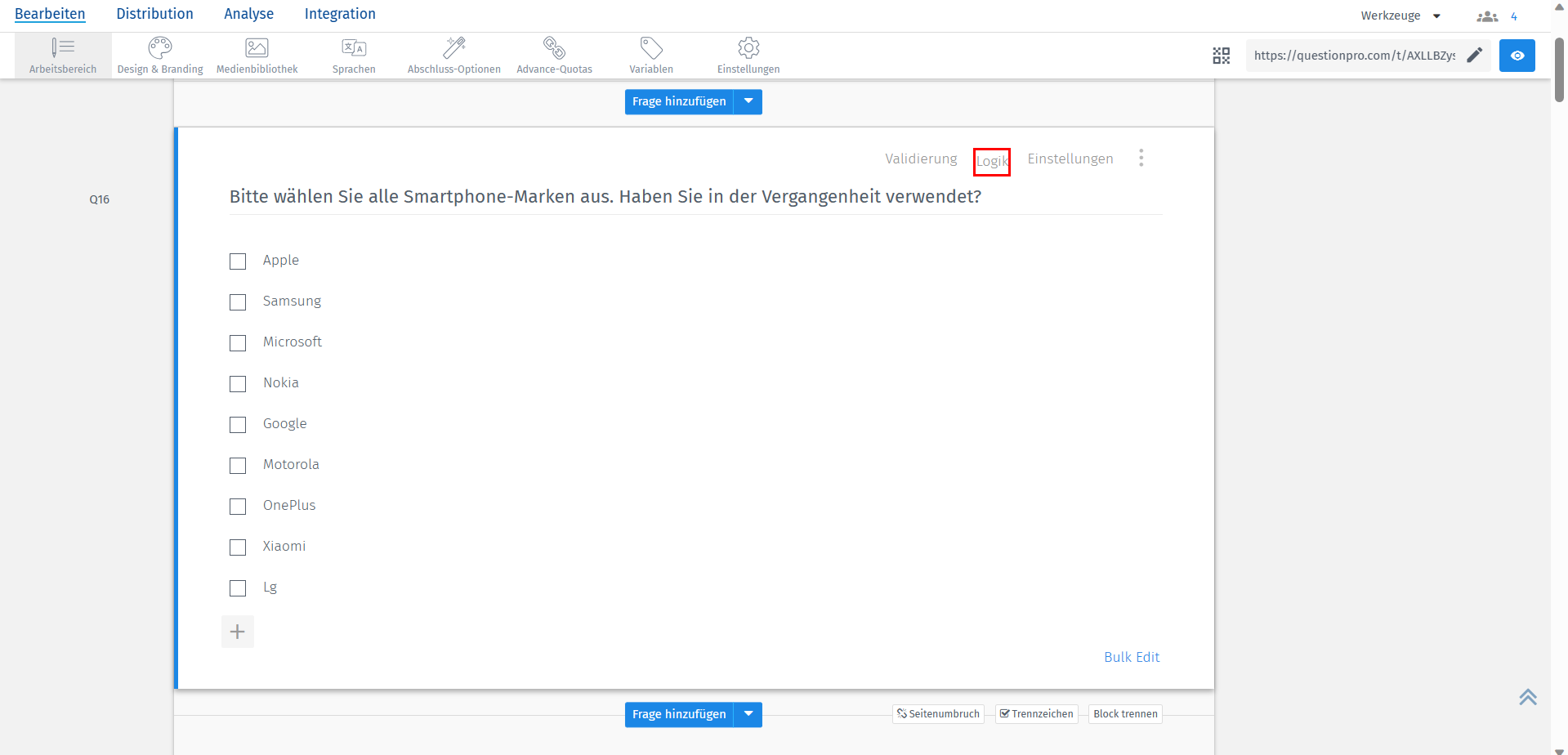
Task: Open the Medienbibliothek panel
Action: [x=256, y=55]
